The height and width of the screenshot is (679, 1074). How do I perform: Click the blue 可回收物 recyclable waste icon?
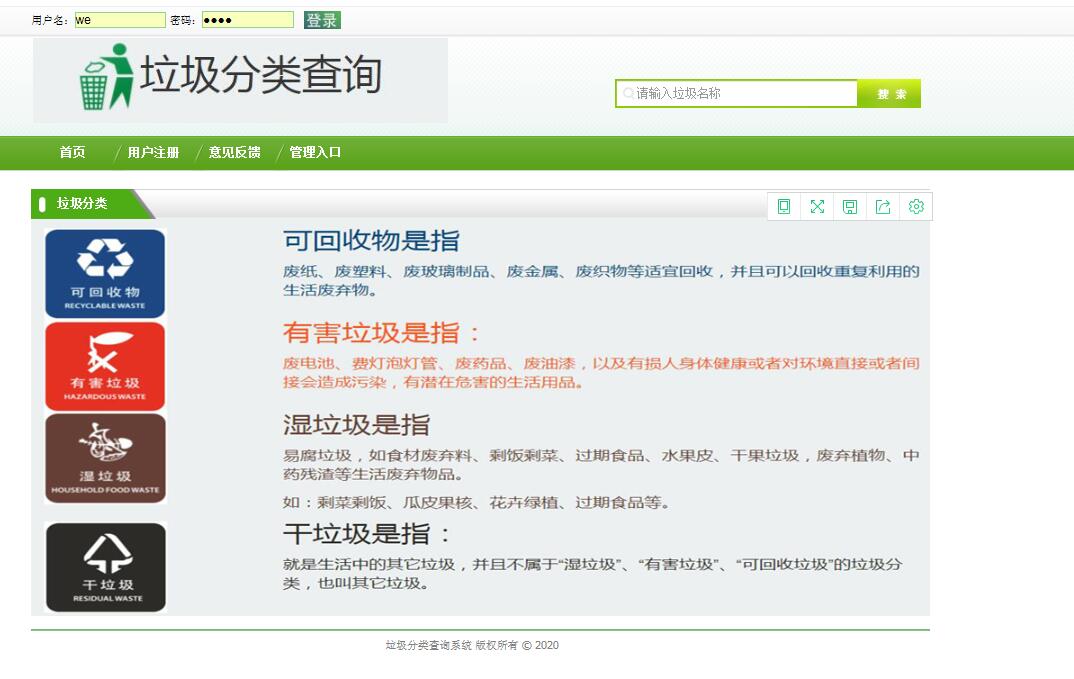point(105,273)
